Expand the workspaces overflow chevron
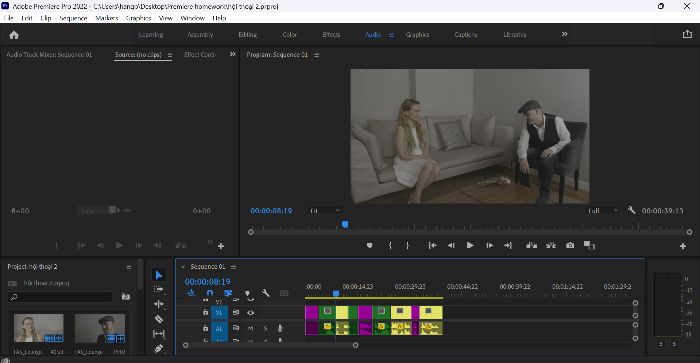Screen dimensions: 700x363 (564, 34)
